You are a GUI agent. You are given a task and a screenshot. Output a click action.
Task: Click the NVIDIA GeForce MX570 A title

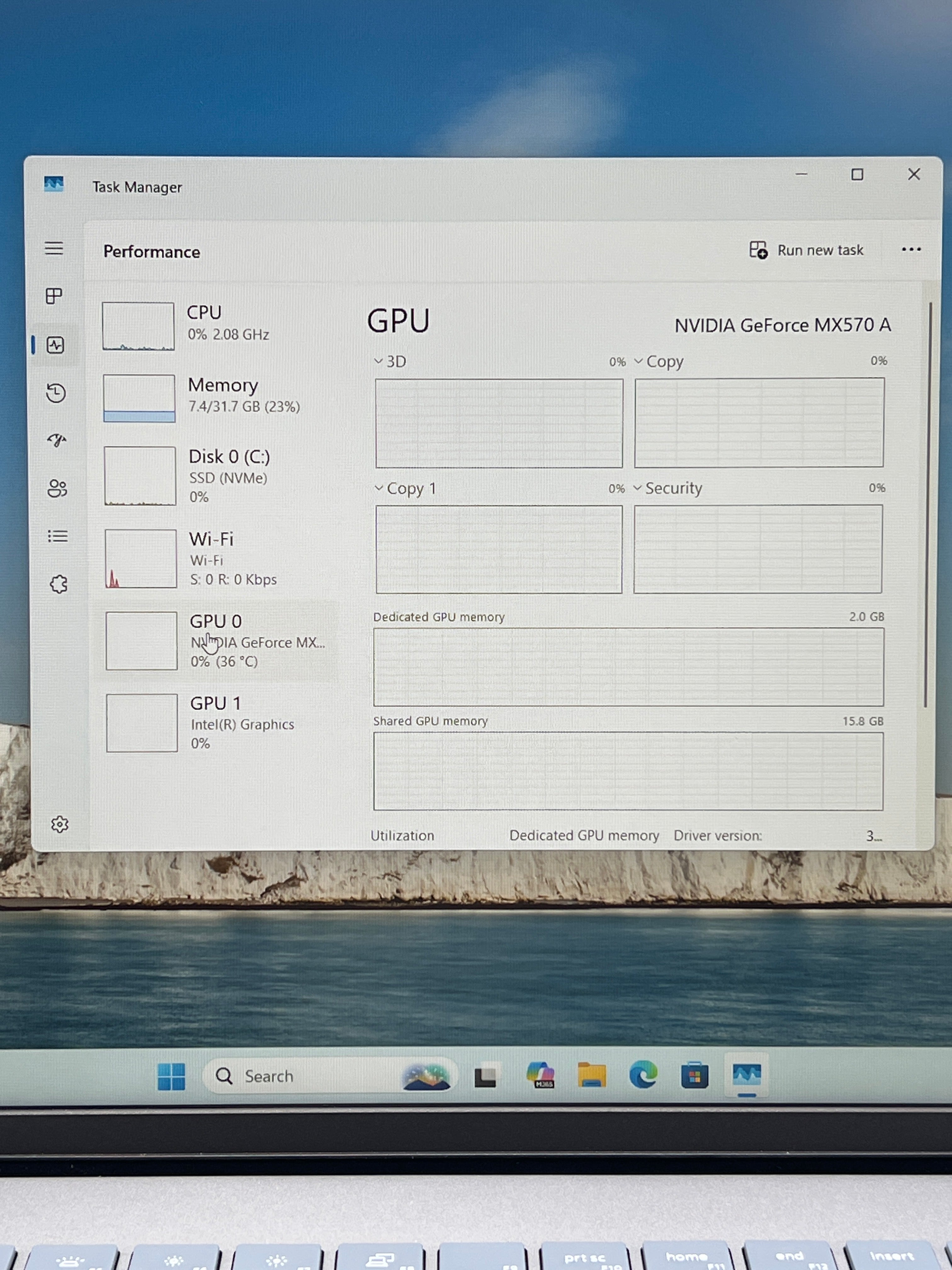[x=783, y=326]
